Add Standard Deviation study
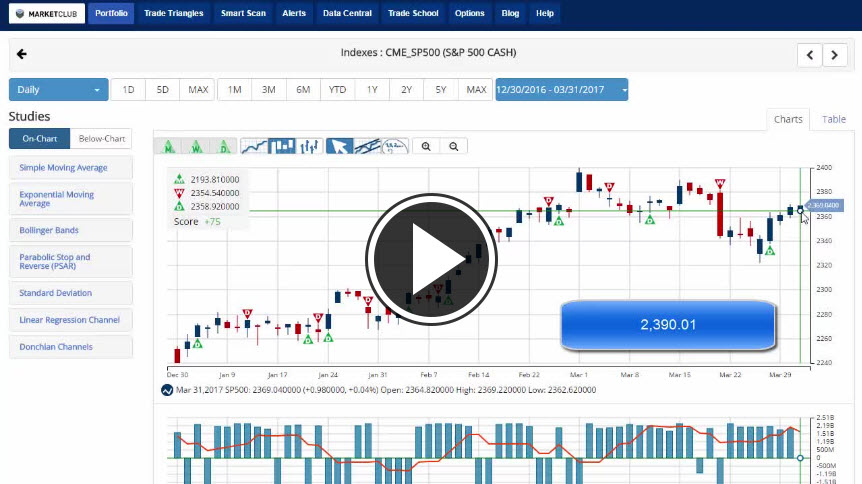This screenshot has height=484, width=862. [70, 293]
